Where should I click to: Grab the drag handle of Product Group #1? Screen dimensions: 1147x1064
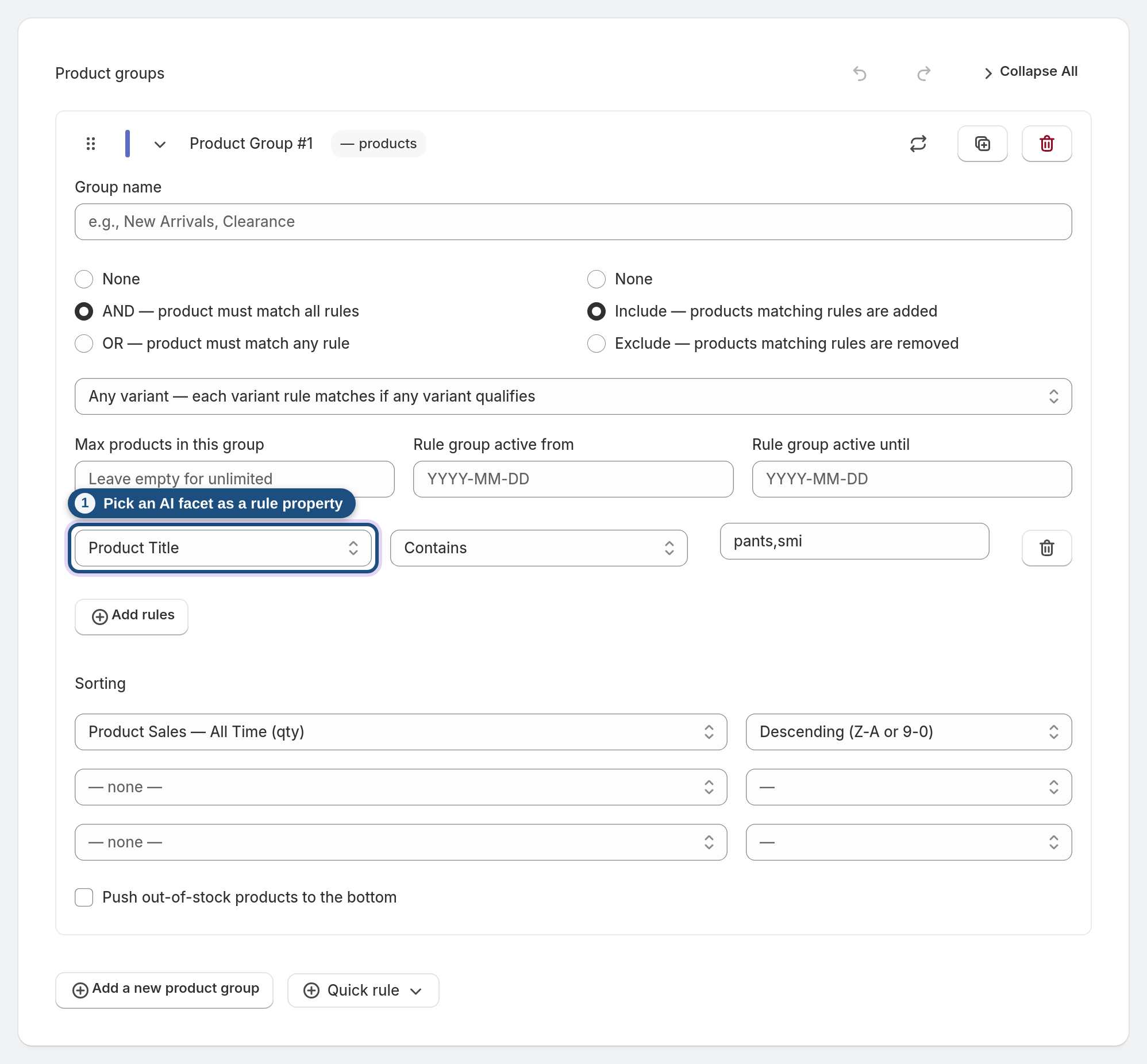[x=90, y=144]
